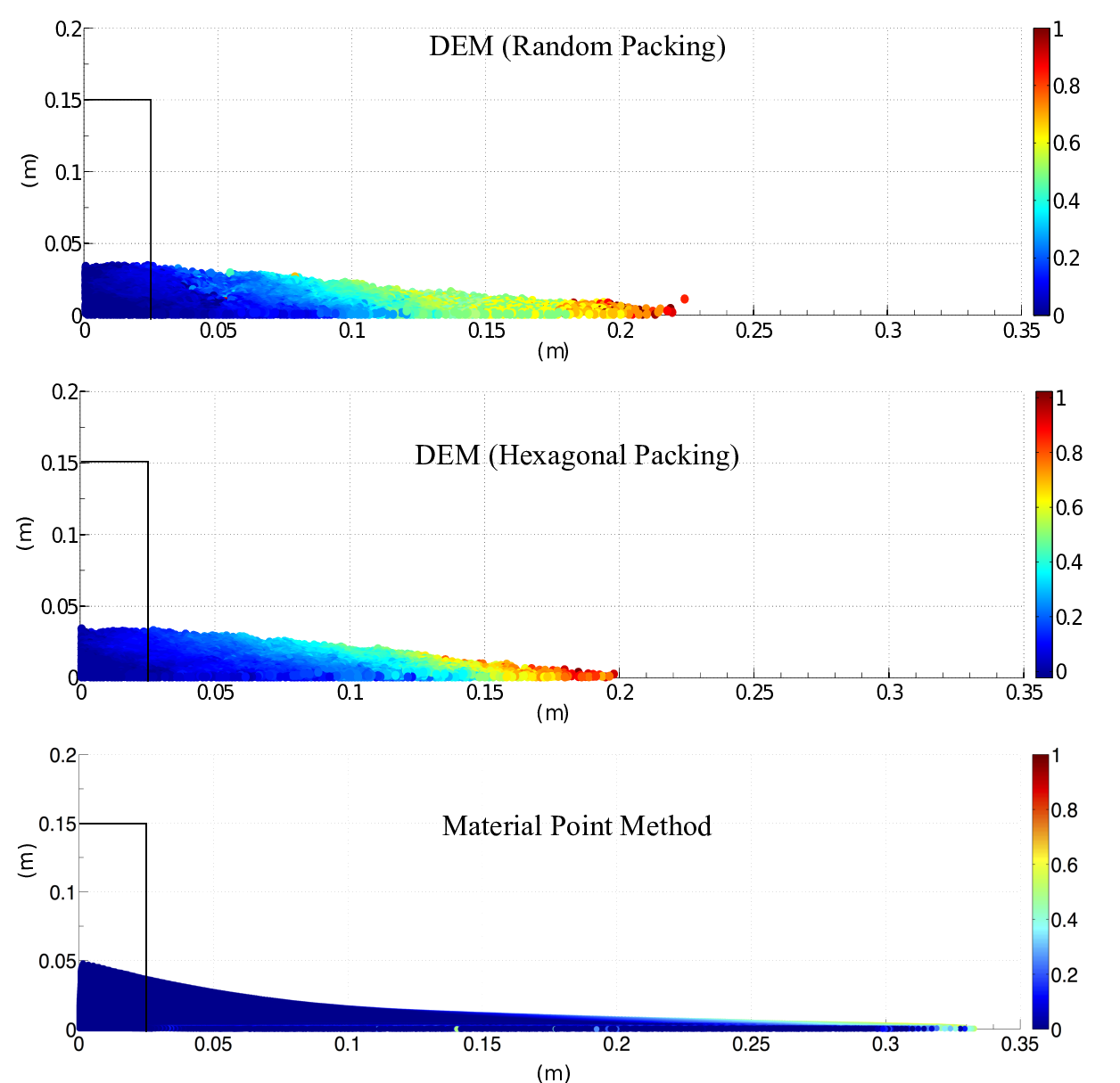Viewport: 1120px width, 1083px height.
Task: Click the 0.8 colorbar label in top plot
Action: pyautogui.click(x=1066, y=86)
